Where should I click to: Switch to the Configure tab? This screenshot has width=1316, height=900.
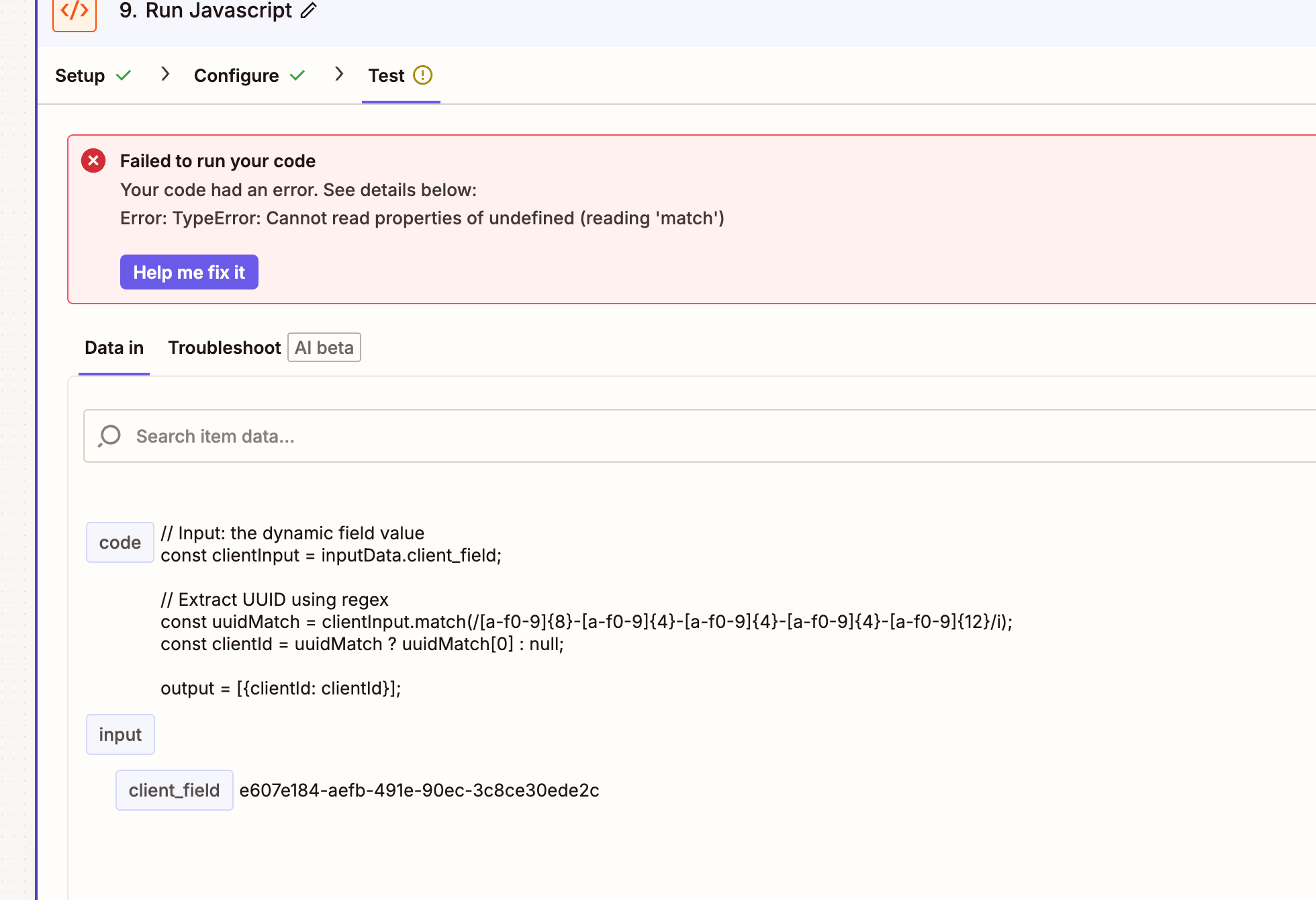236,76
